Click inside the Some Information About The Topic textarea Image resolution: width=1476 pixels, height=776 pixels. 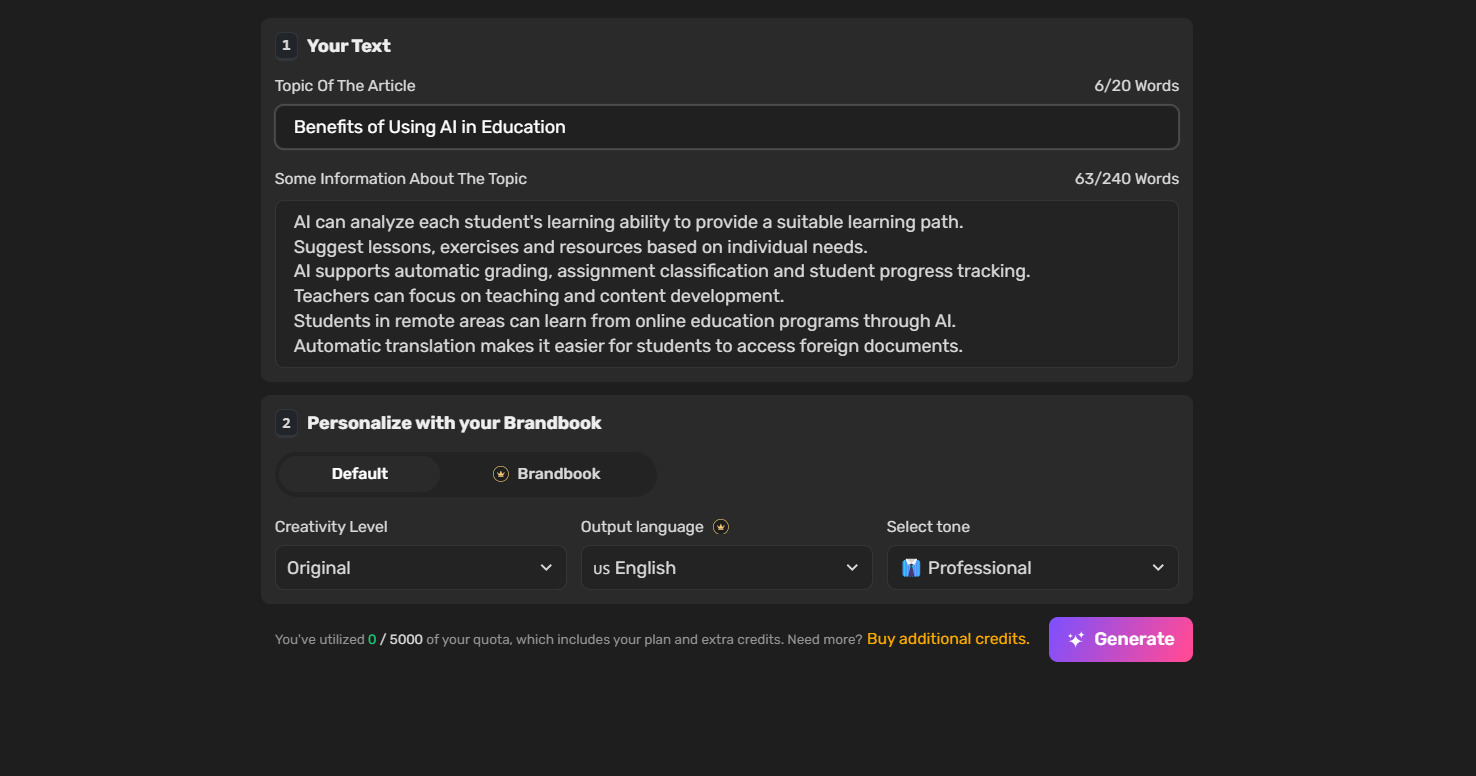(x=727, y=284)
